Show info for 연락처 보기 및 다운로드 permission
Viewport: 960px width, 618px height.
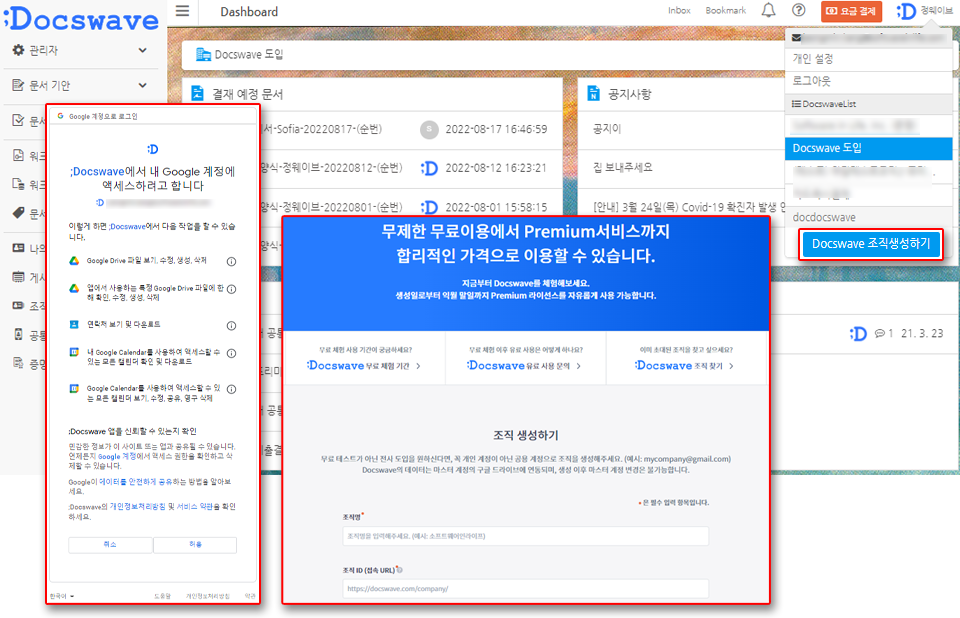231,326
